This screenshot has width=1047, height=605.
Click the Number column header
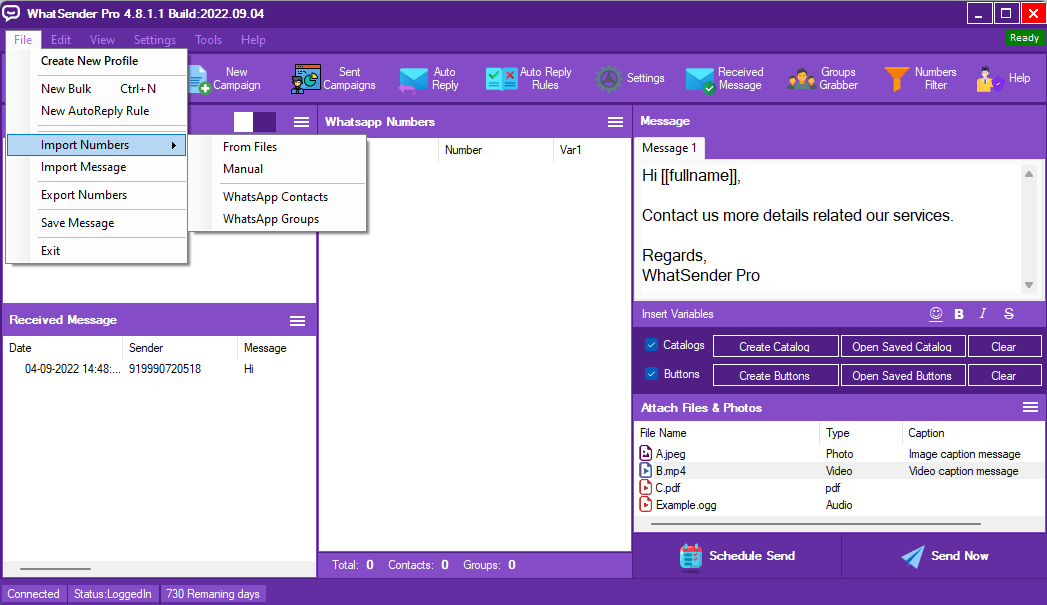[495, 150]
